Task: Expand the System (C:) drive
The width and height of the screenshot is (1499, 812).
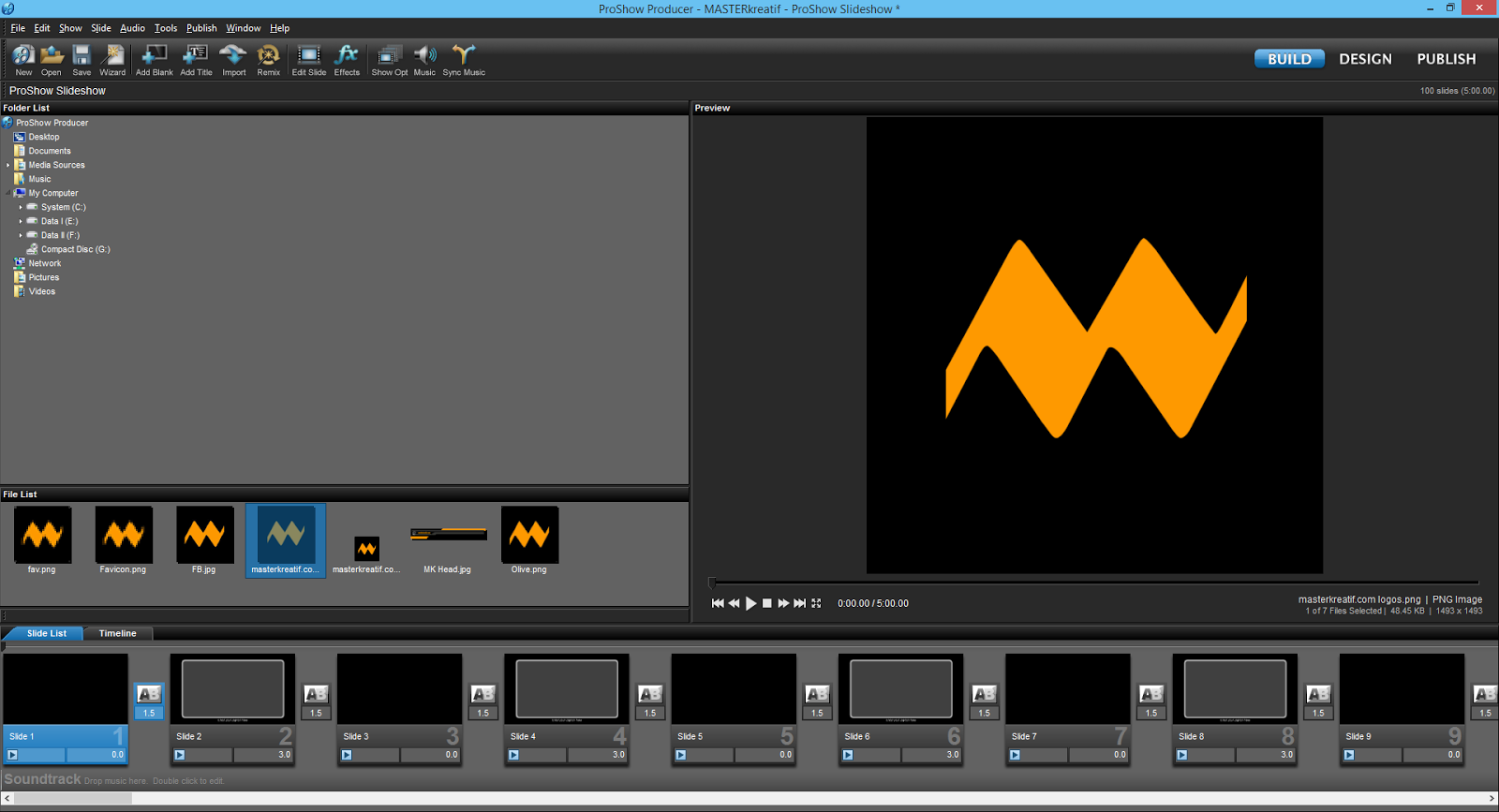Action: 21,207
